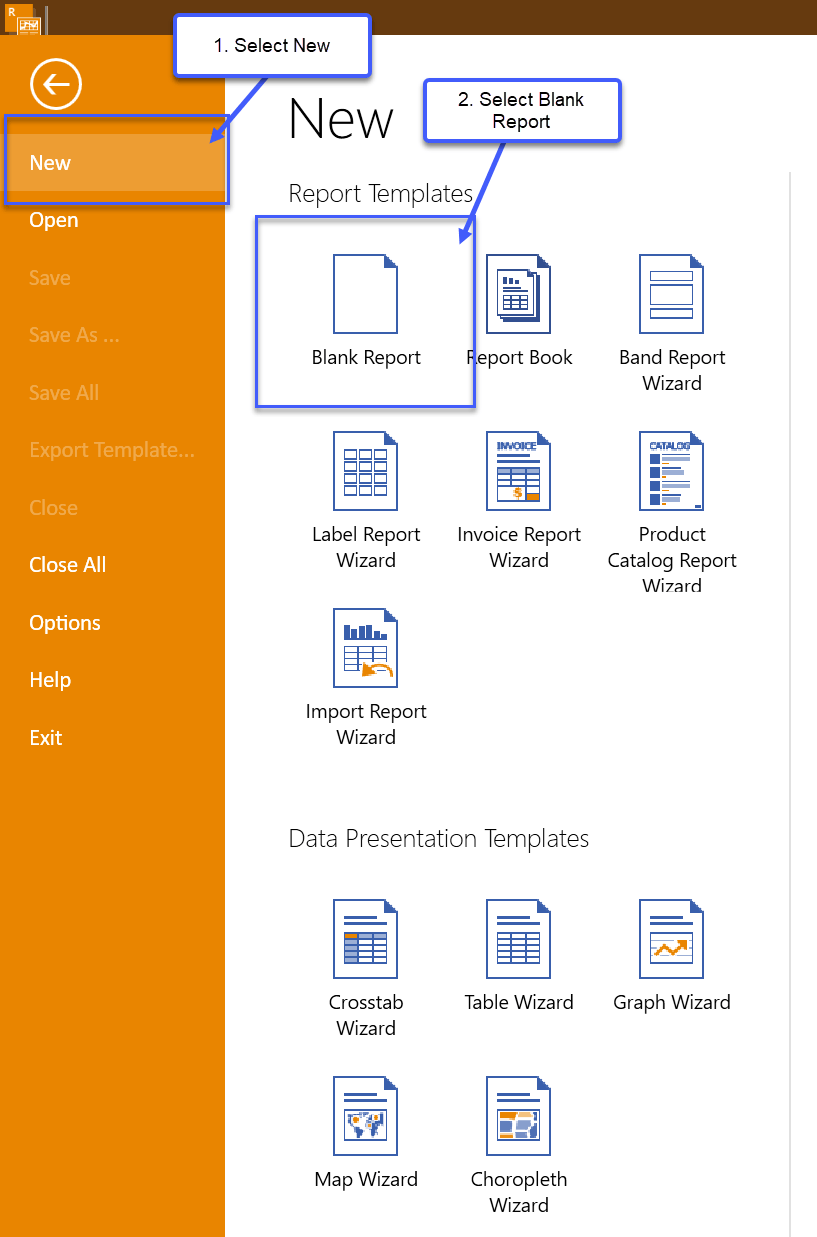The height and width of the screenshot is (1237, 817).
Task: Click Help in the sidebar
Action: pyautogui.click(x=49, y=679)
